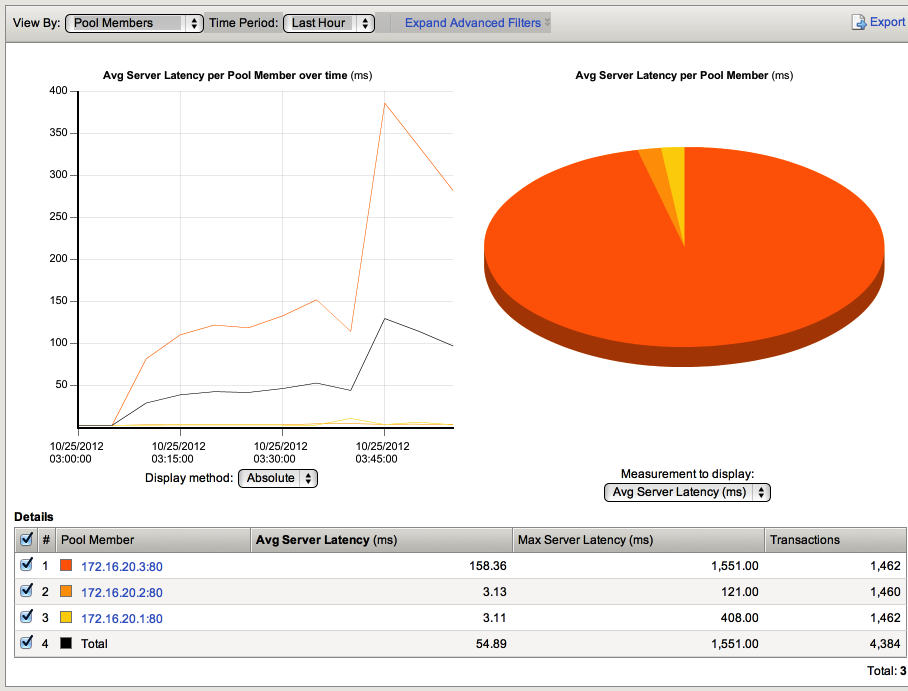Uncheck the row 1 checkbox for 172.16.20.3:80

(27, 565)
